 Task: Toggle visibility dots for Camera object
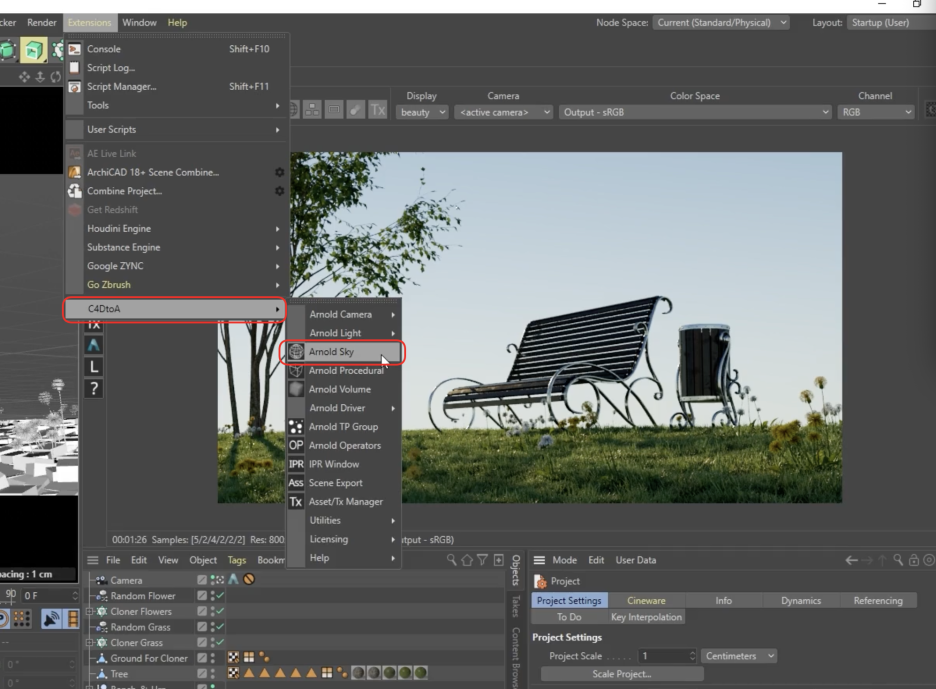coord(213,580)
